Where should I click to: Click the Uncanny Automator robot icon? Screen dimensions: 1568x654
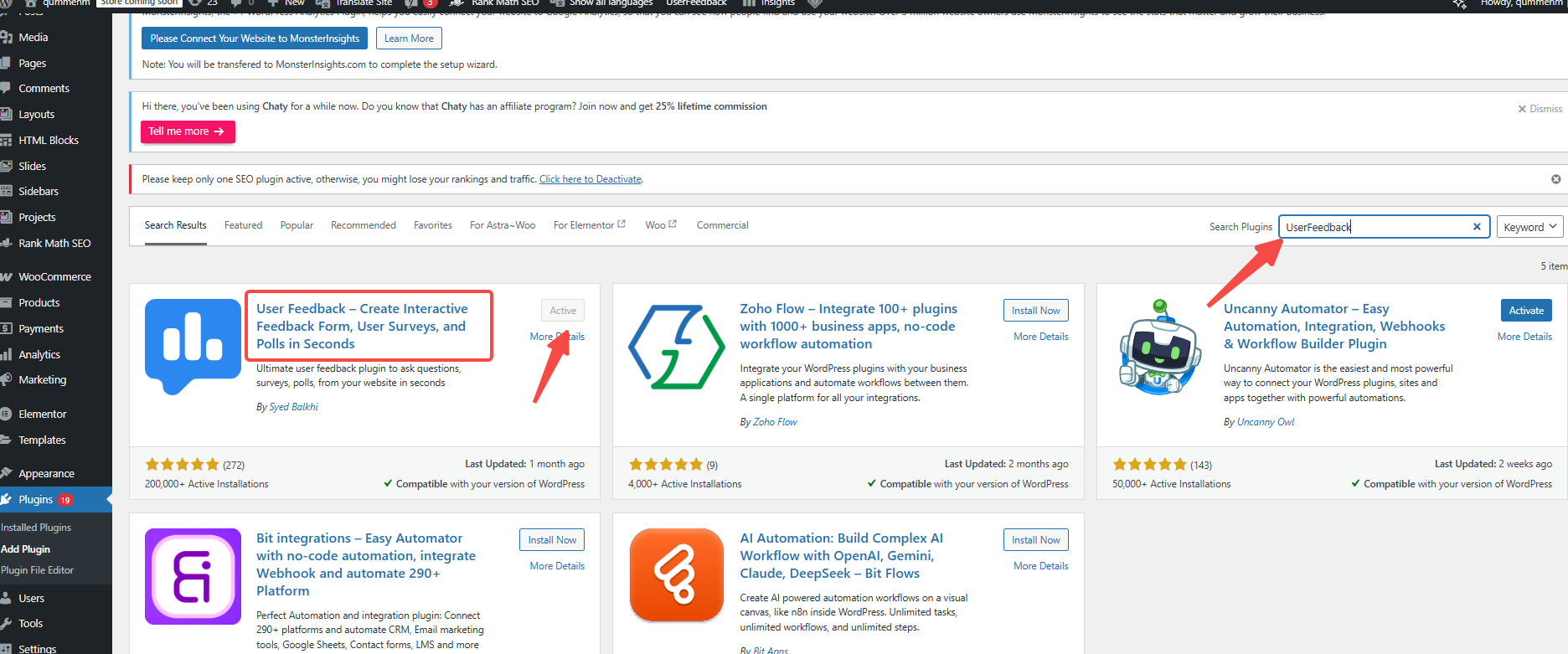1160,347
